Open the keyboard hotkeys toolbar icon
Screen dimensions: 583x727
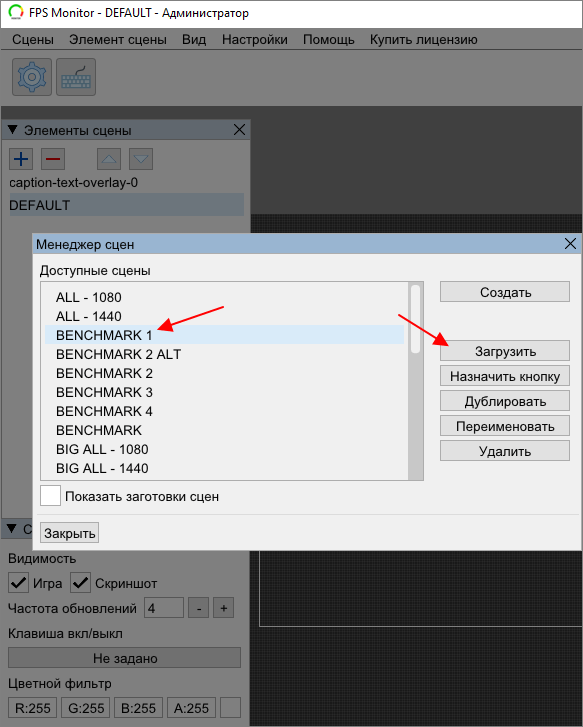point(76,77)
